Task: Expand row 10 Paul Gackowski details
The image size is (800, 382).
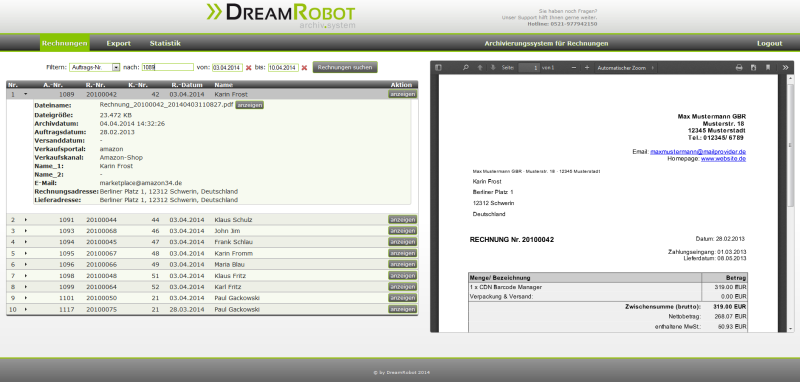Action: [25, 309]
